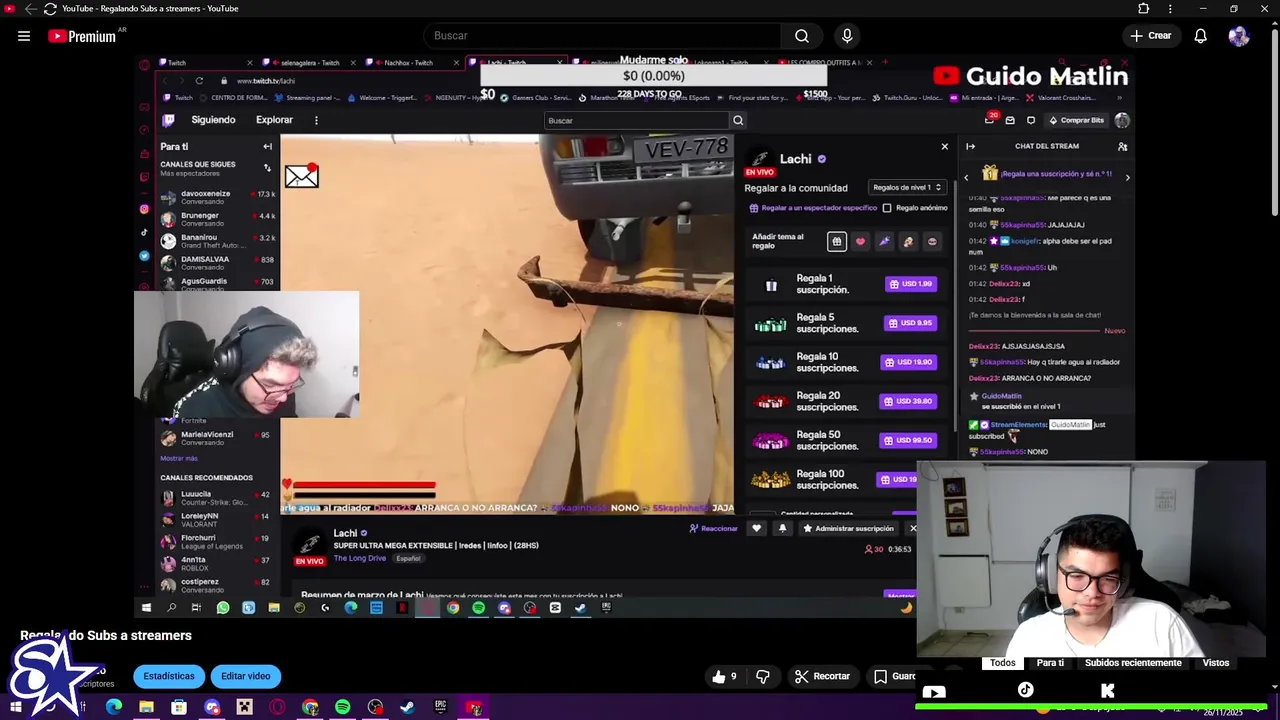This screenshot has width=1280, height=720.
Task: Toggle the heart follow button under the stream
Action: [x=757, y=529]
